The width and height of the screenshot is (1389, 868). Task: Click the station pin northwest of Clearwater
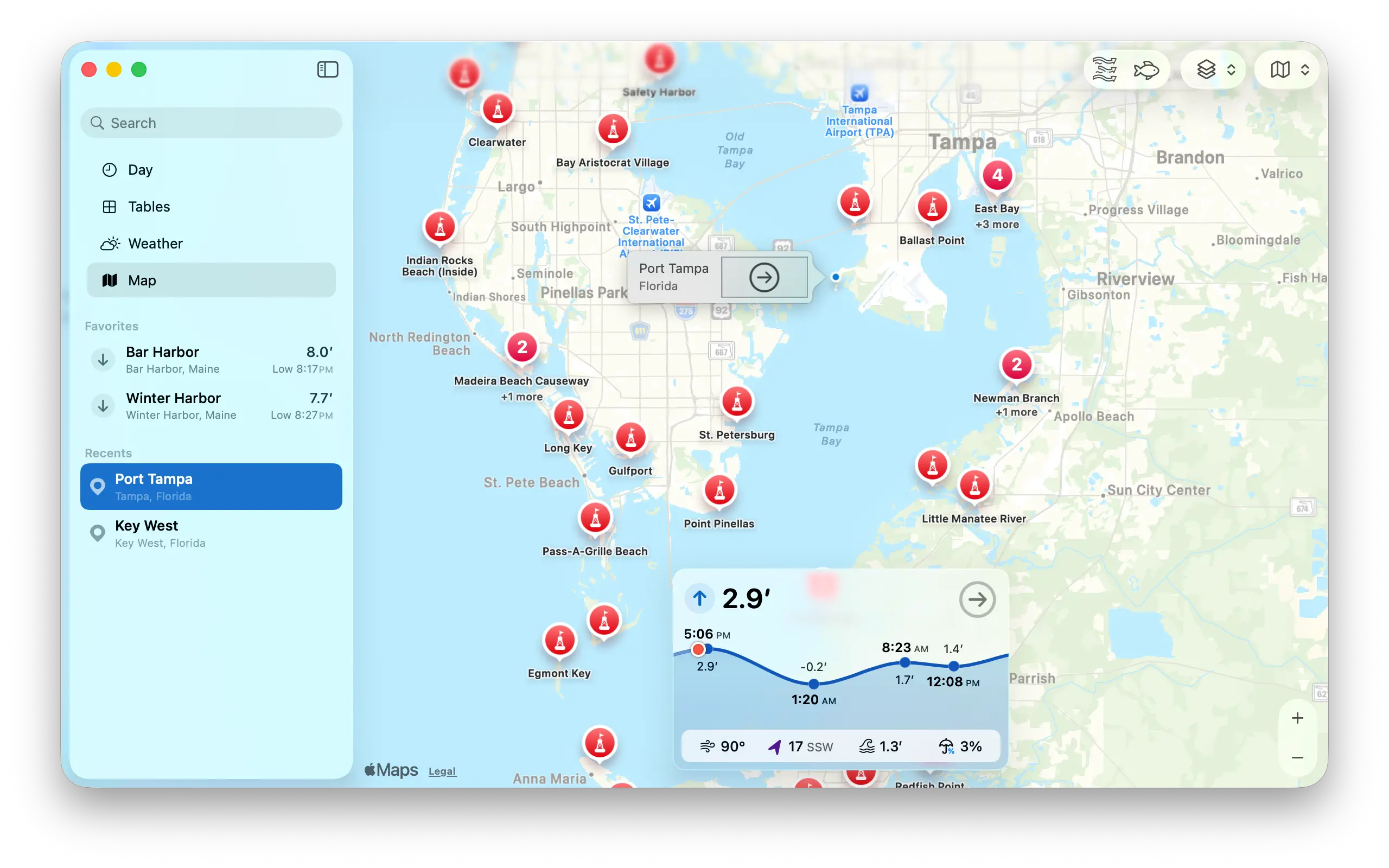coord(464,75)
